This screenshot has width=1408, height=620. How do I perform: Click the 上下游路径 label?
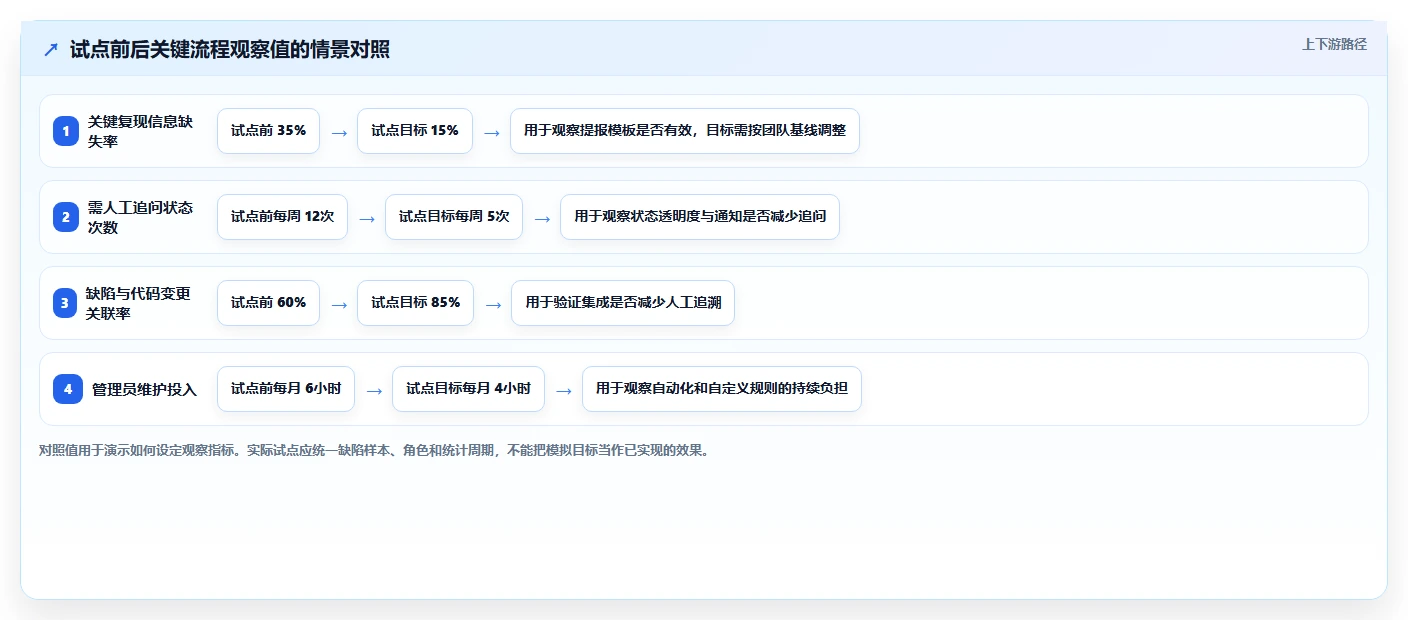click(x=1334, y=44)
